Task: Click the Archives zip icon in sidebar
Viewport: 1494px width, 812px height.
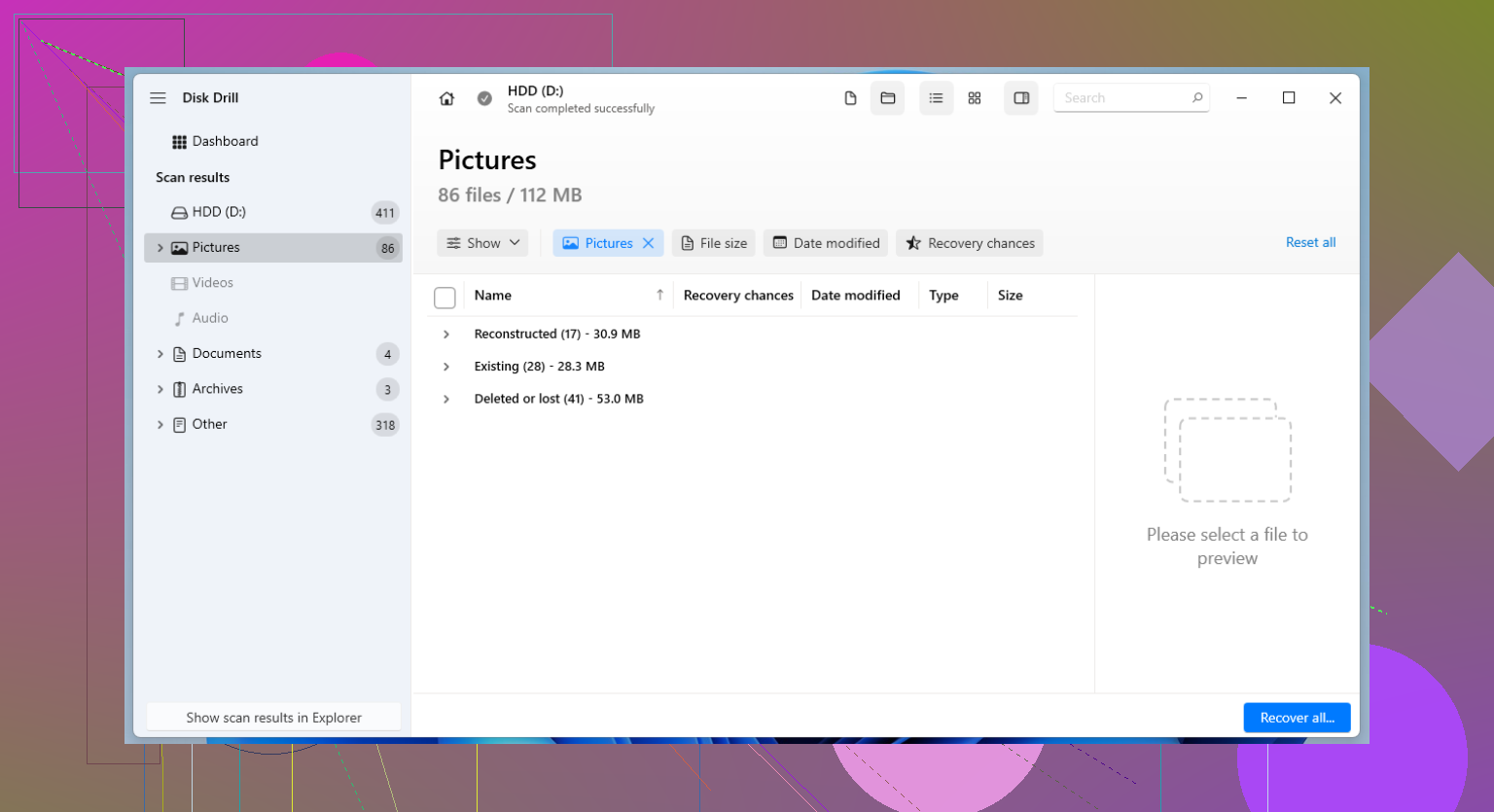Action: coord(179,390)
